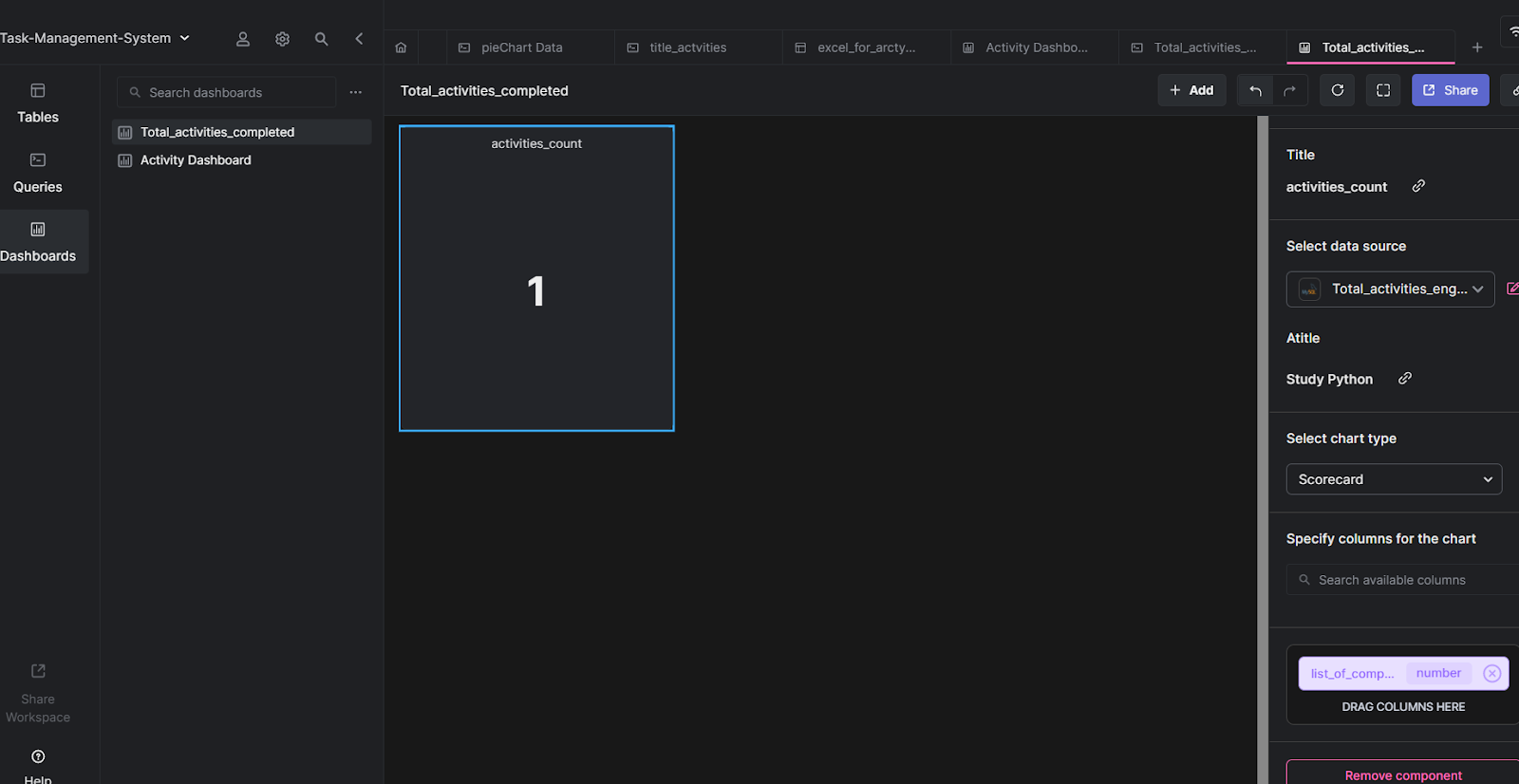Select Activity Dashboard in dashboard list
Viewport: 1519px width, 784px height.
pos(241,160)
